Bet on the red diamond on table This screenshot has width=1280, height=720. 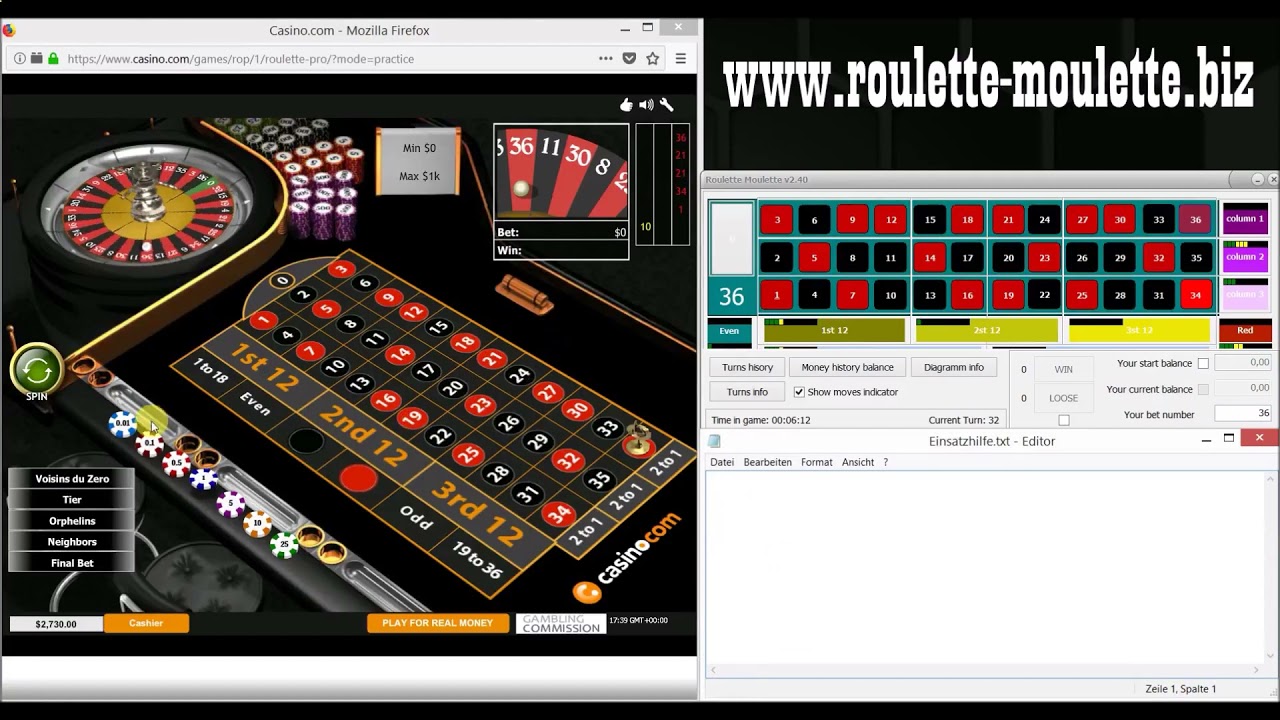click(357, 478)
